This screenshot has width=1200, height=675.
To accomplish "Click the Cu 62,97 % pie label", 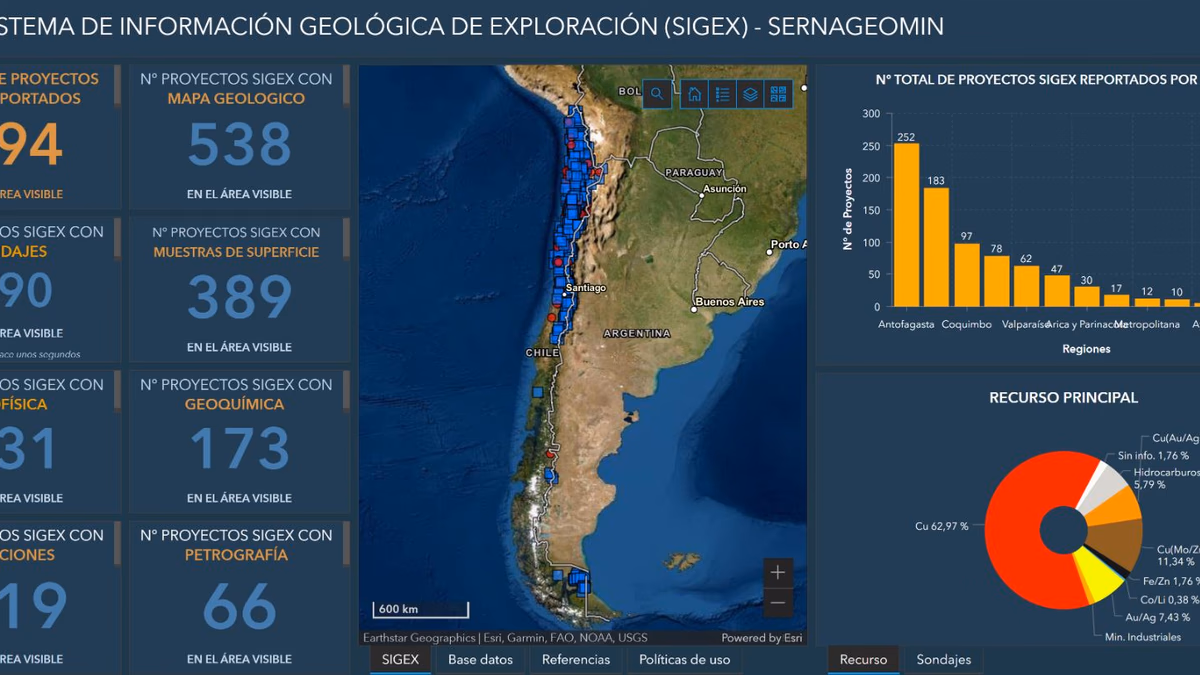I will pos(941,526).
